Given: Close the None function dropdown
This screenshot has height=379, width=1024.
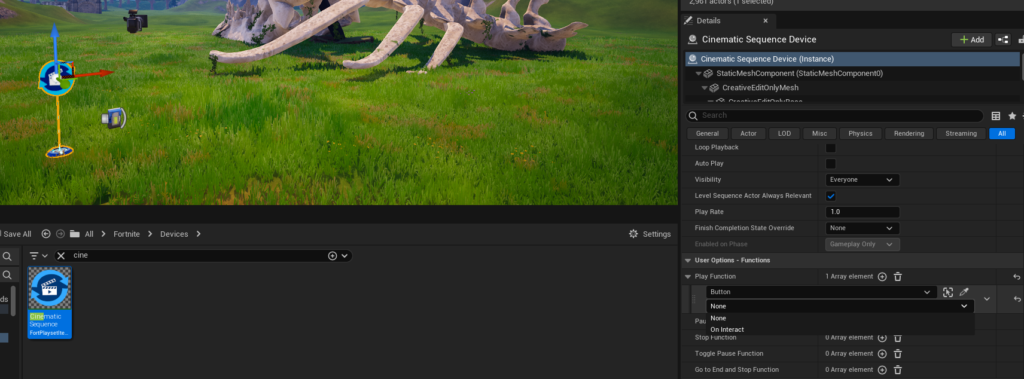Looking at the screenshot, I should coord(840,306).
